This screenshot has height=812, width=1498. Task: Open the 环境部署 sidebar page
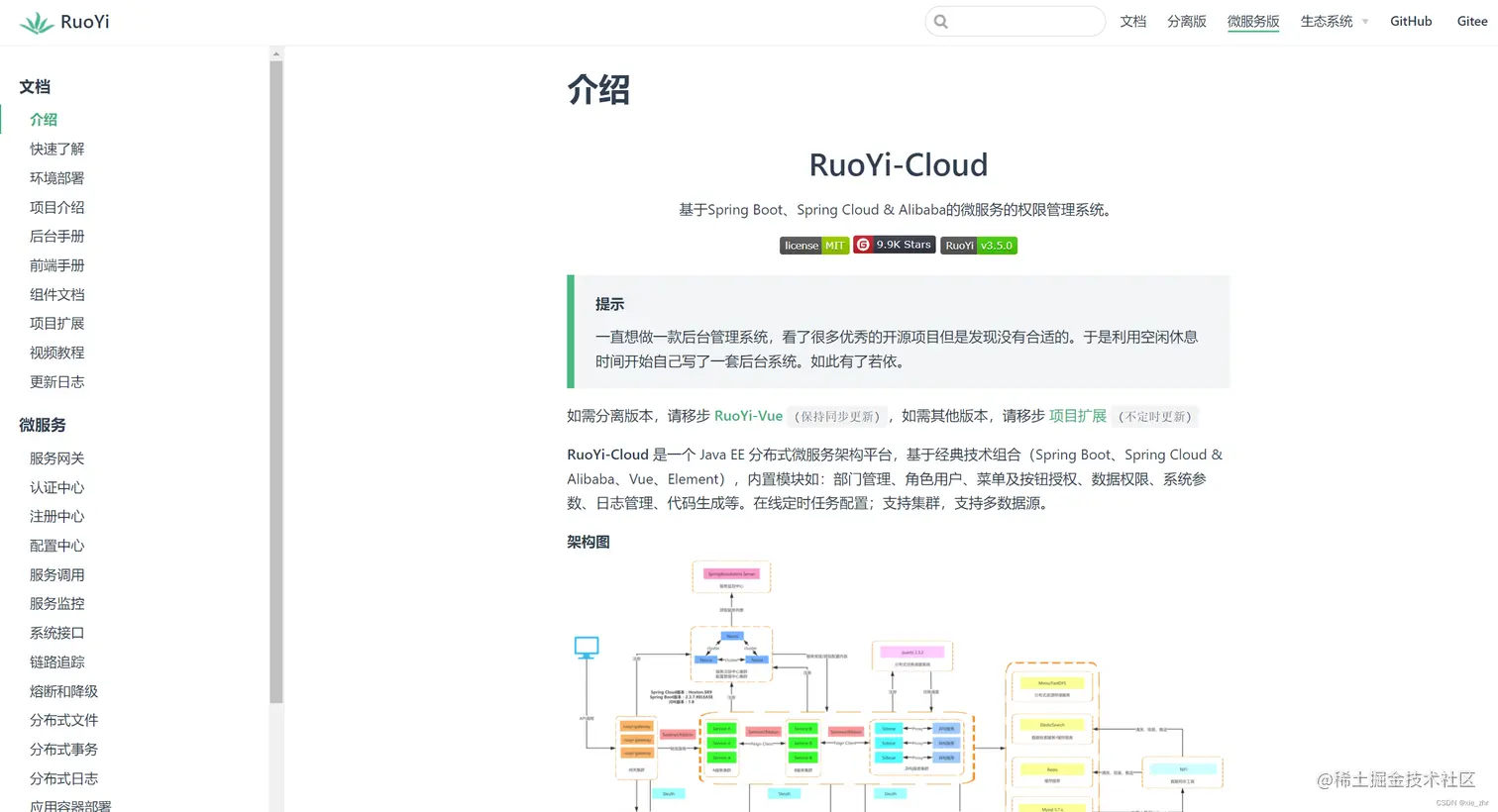click(x=56, y=177)
